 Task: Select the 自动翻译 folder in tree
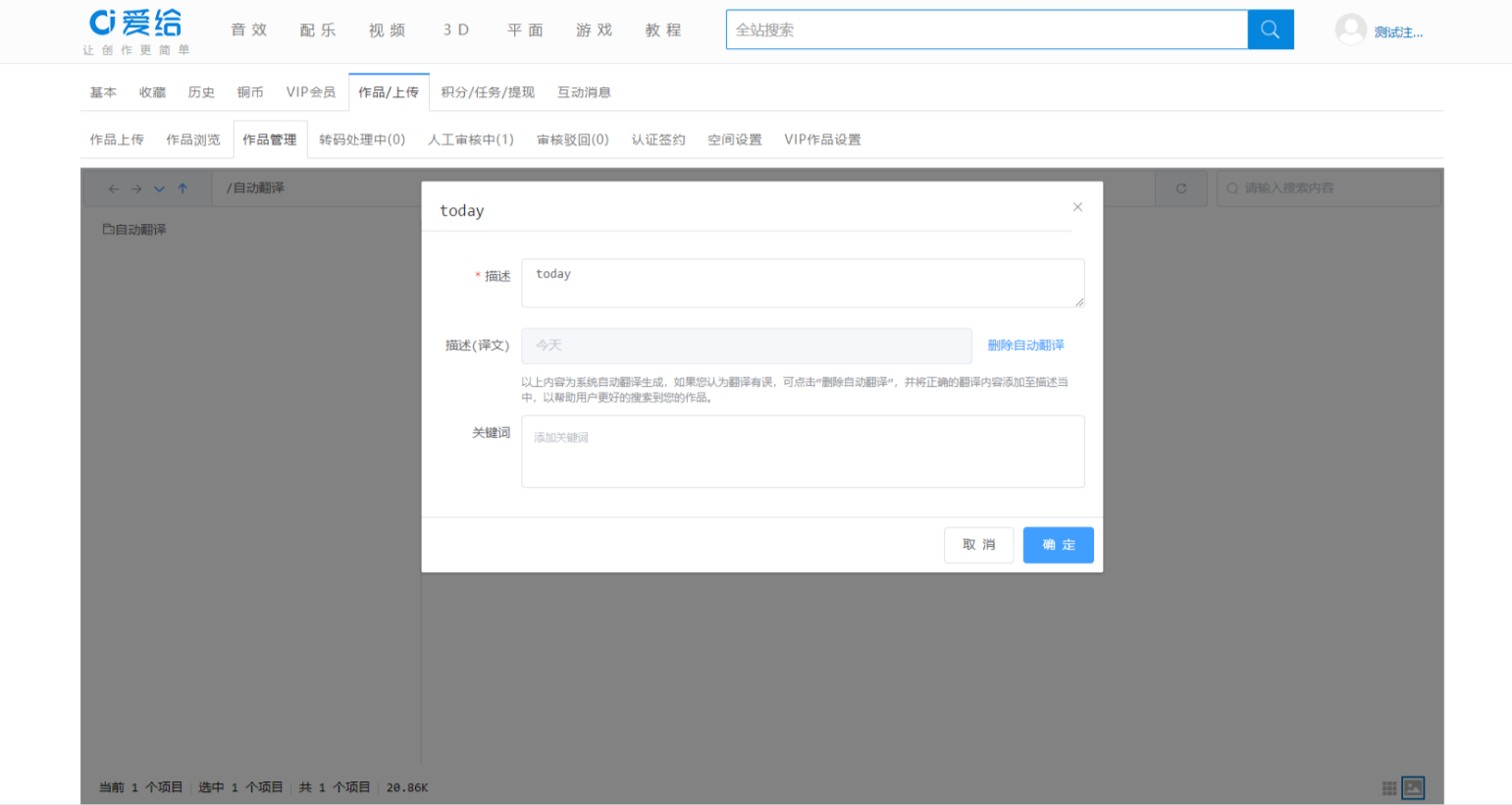(134, 230)
